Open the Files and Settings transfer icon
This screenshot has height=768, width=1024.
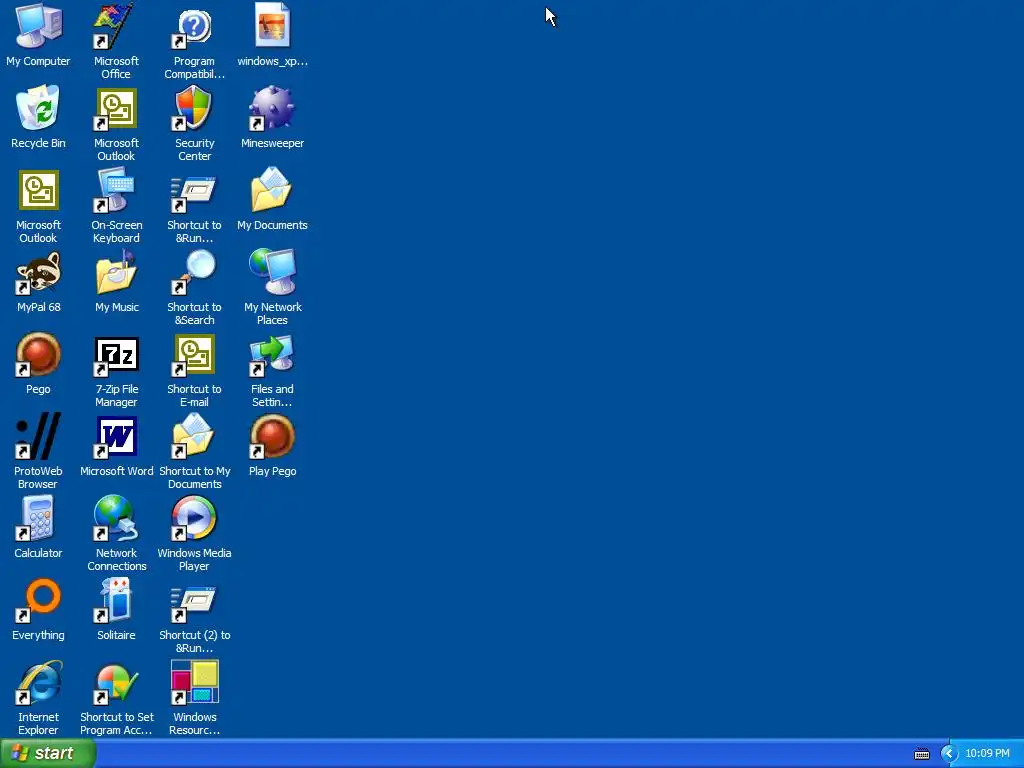pyautogui.click(x=272, y=355)
